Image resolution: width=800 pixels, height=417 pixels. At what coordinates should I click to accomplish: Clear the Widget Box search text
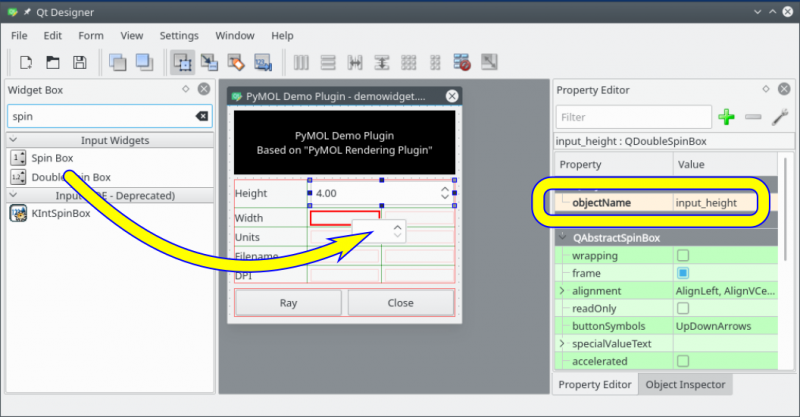click(x=202, y=117)
